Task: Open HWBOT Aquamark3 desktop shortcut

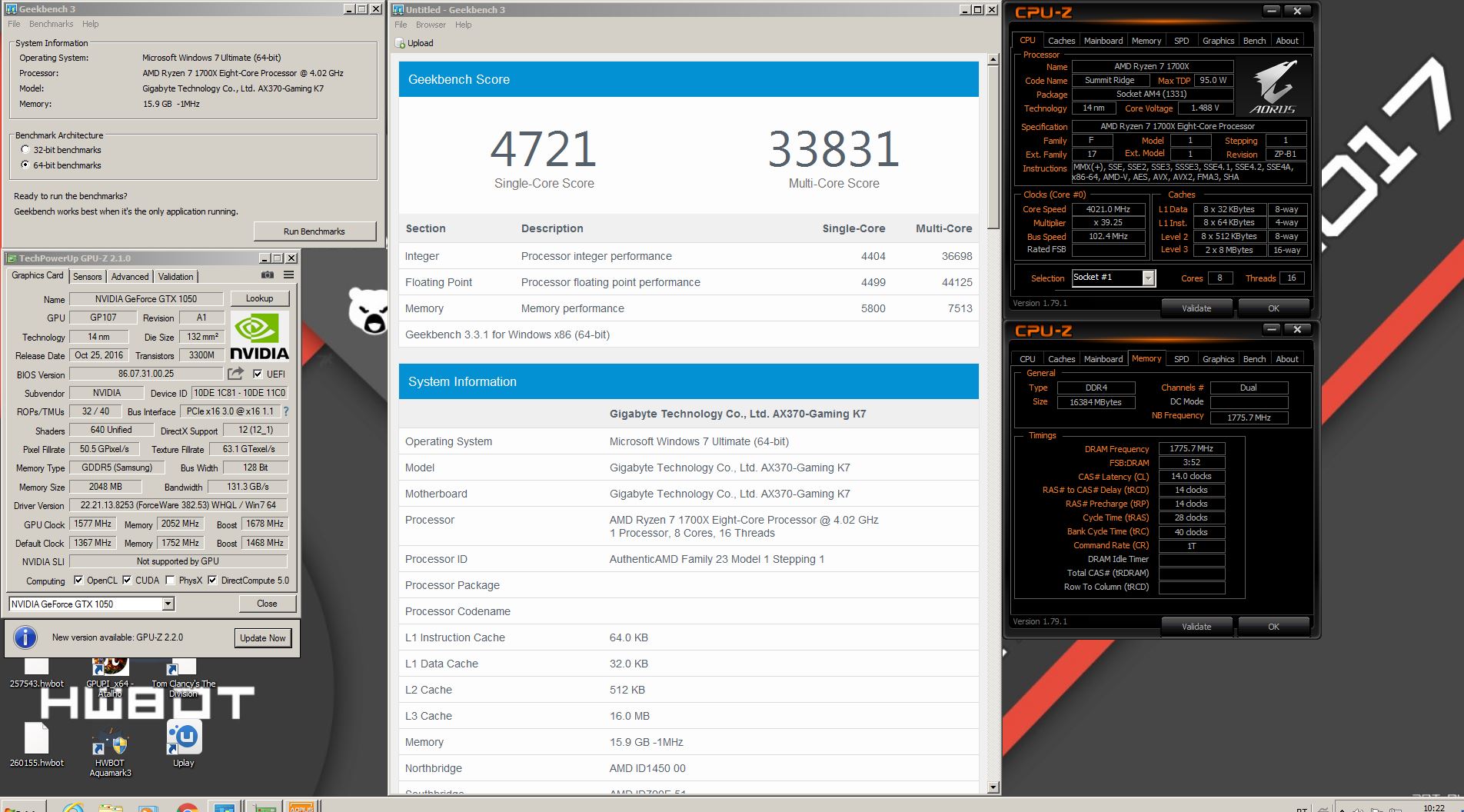Action: (110, 750)
